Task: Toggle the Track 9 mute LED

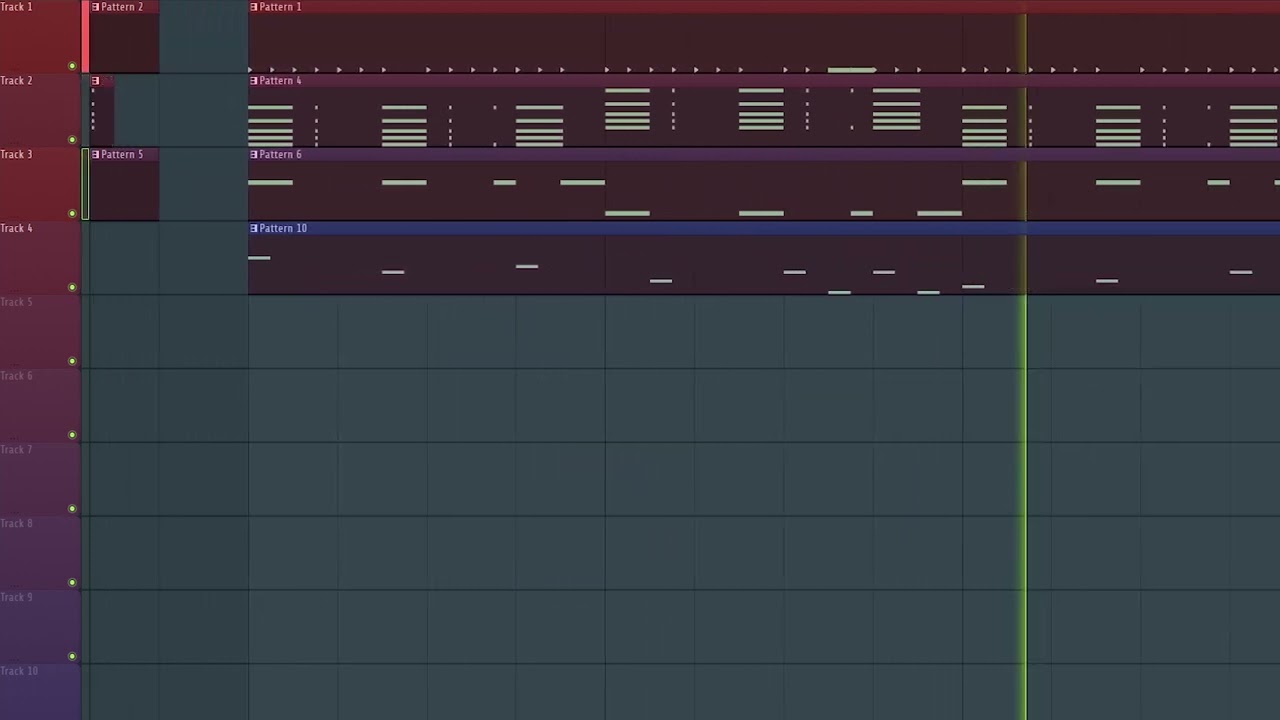Action: (x=72, y=657)
